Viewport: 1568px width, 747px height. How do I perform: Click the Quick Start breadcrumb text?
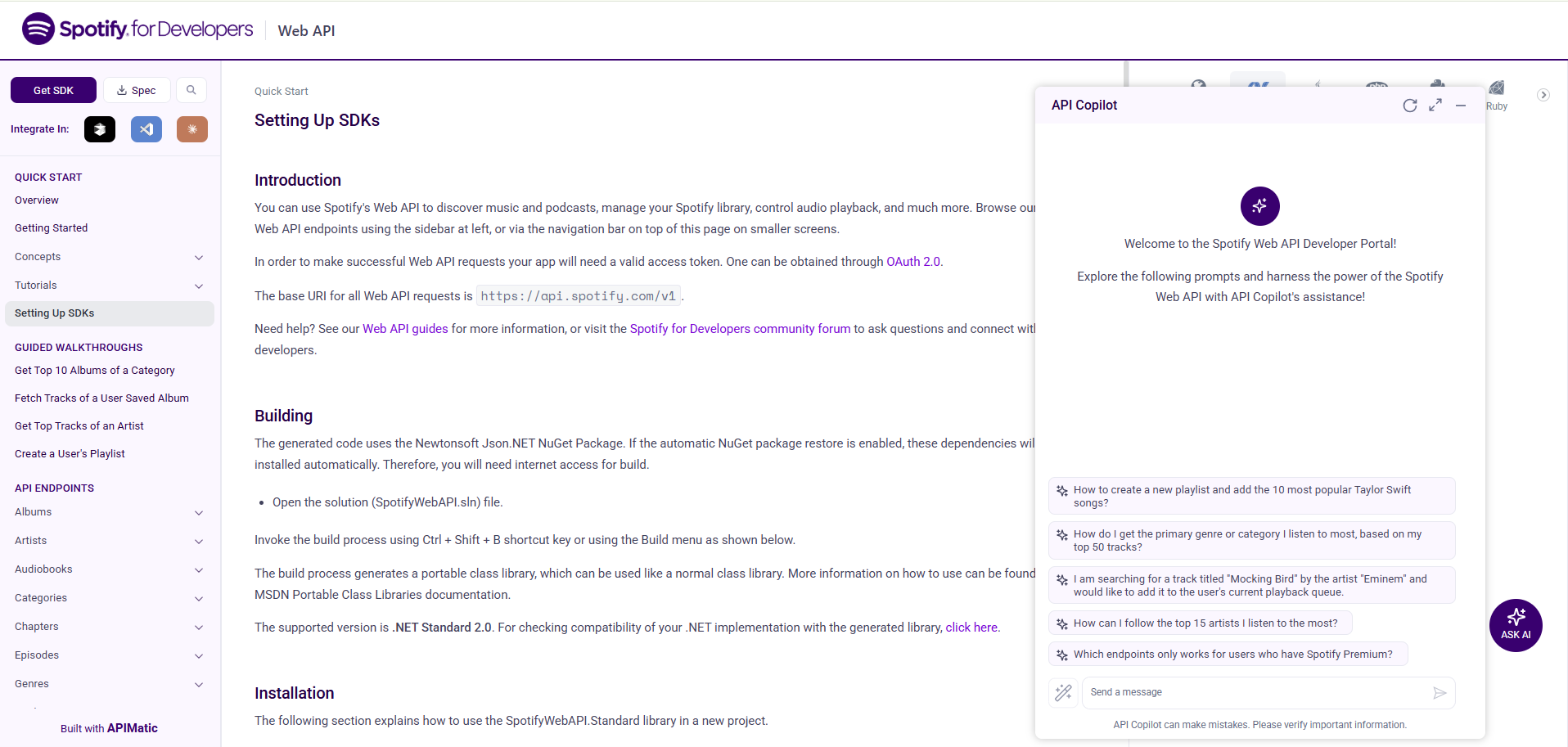click(x=281, y=92)
